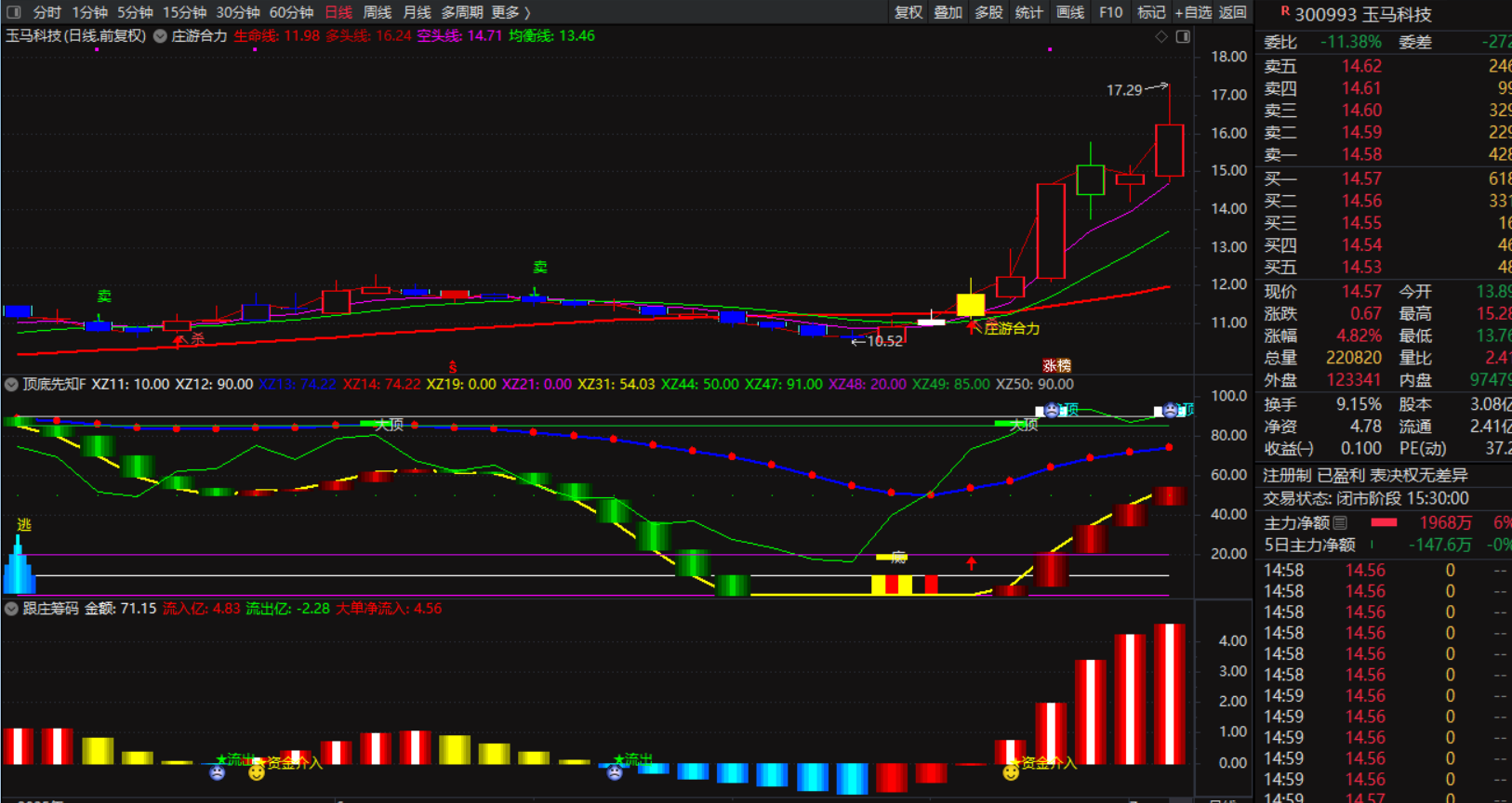Open the 主力净额 detail list icon
This screenshot has height=803, width=1512.
coord(1340,523)
